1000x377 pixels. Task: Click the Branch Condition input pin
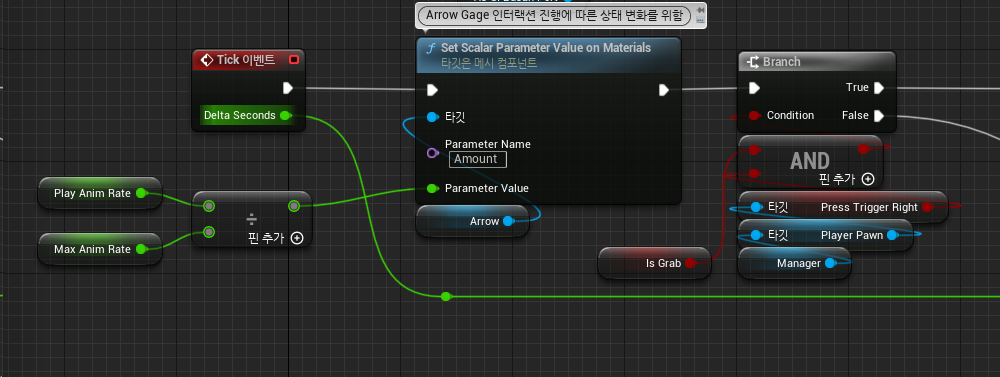(x=754, y=115)
